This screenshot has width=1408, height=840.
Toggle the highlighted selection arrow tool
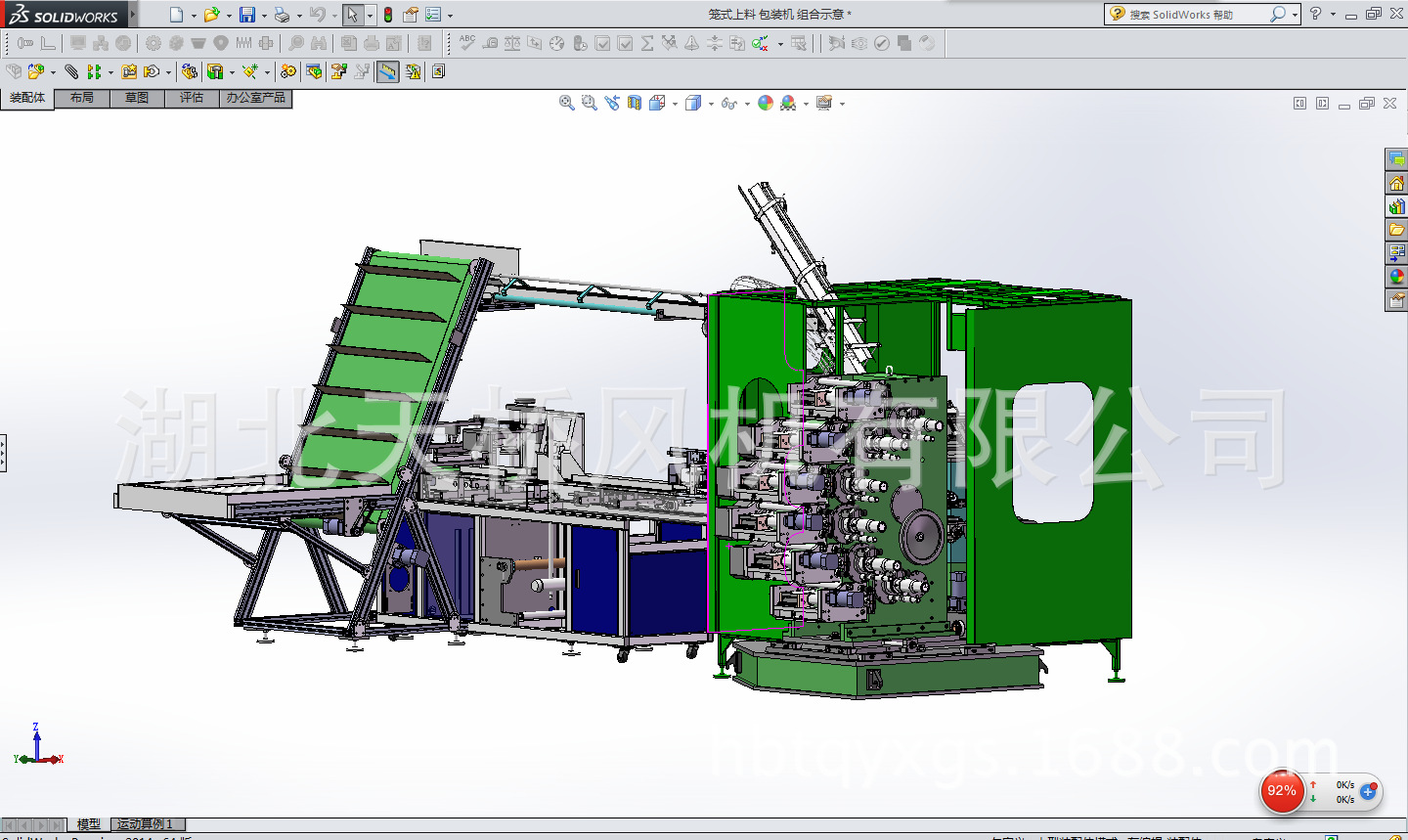pyautogui.click(x=352, y=15)
